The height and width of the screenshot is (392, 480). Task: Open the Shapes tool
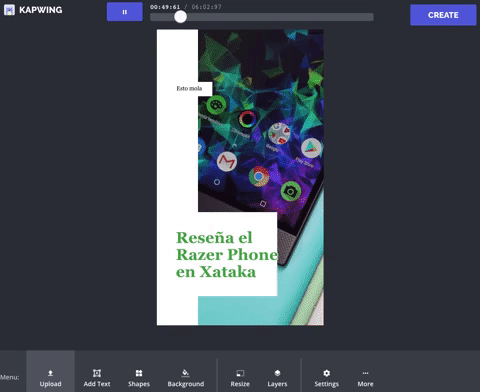click(x=139, y=378)
